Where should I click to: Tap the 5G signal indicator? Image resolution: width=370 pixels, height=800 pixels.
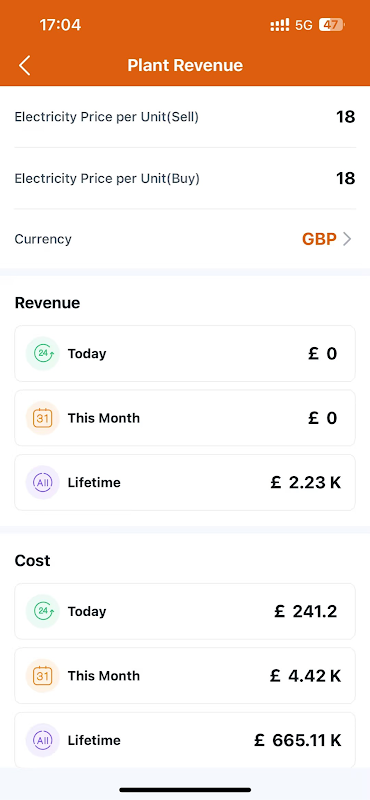304,25
